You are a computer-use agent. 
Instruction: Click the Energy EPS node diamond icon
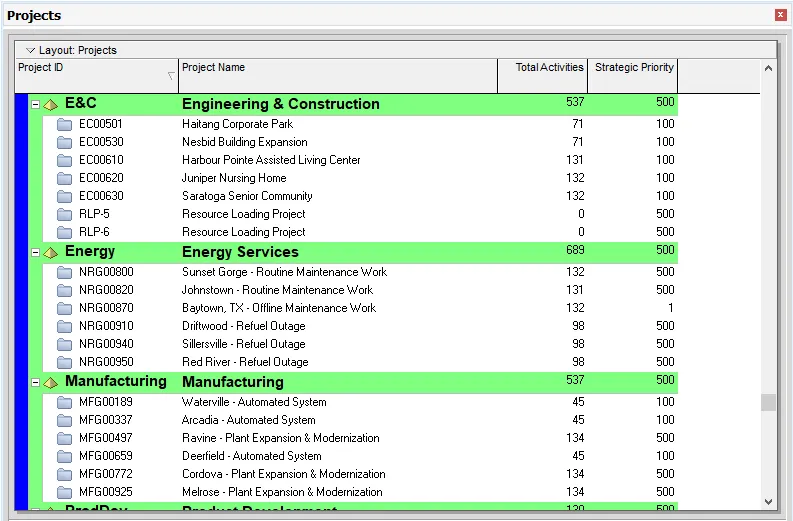(x=51, y=252)
